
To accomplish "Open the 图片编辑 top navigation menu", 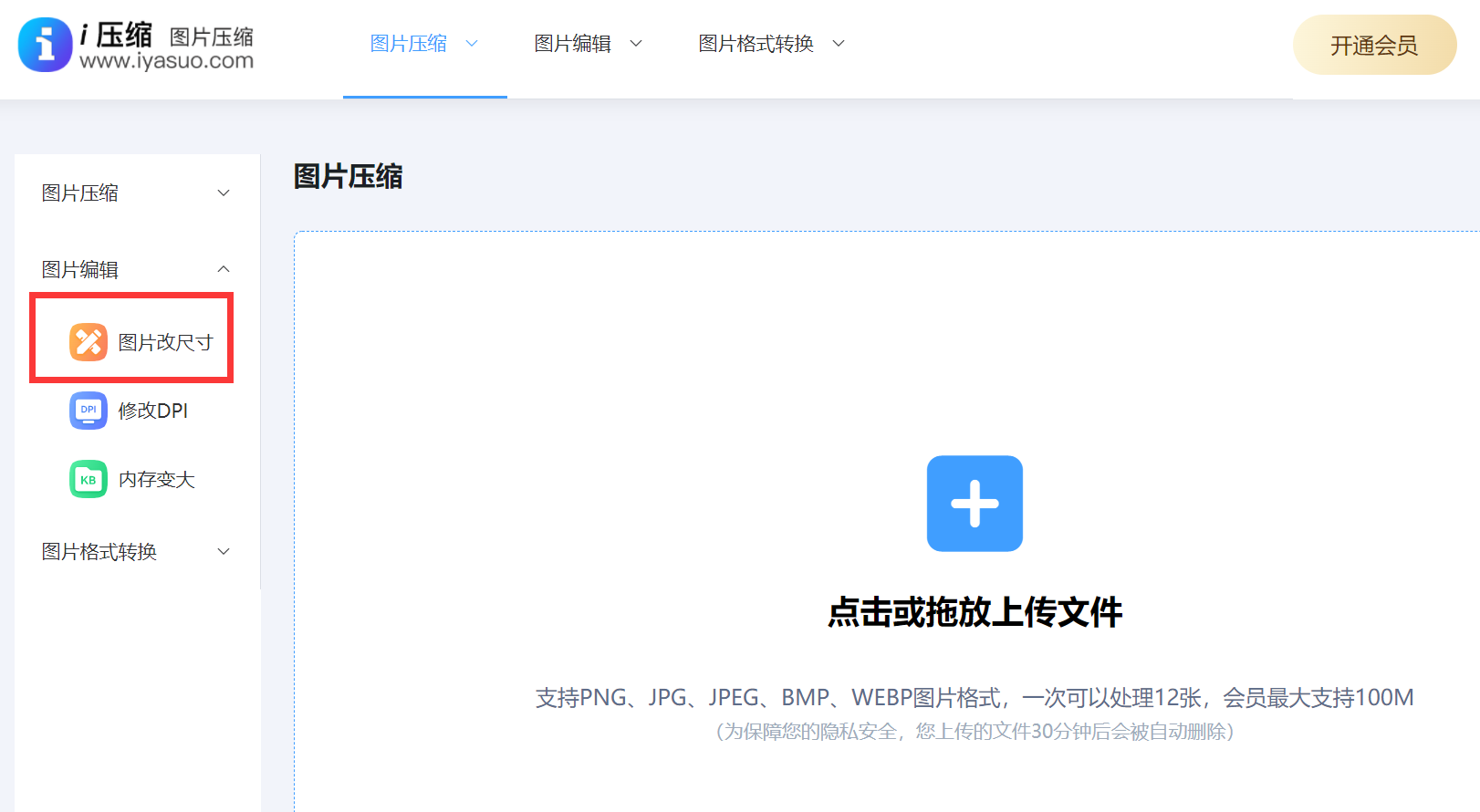I will pyautogui.click(x=572, y=44).
